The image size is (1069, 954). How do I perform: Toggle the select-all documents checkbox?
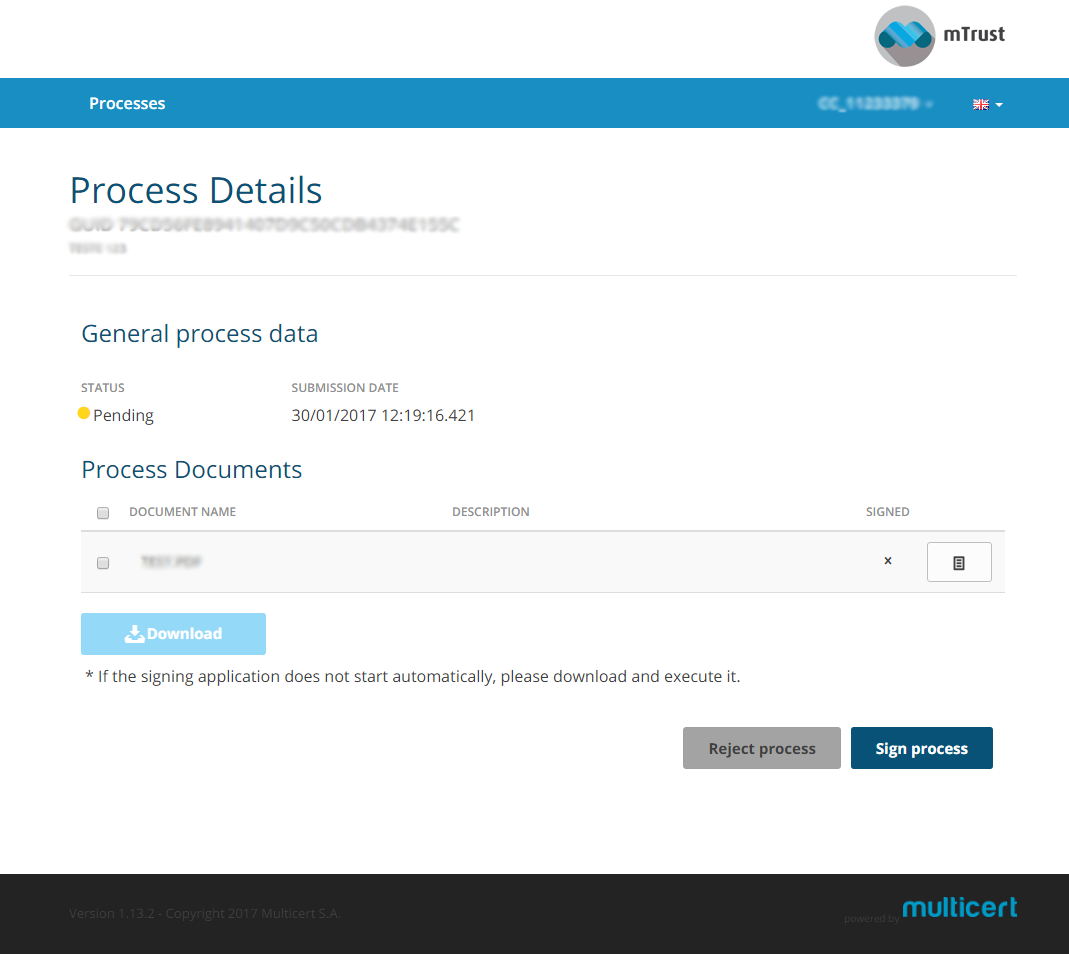tap(103, 513)
